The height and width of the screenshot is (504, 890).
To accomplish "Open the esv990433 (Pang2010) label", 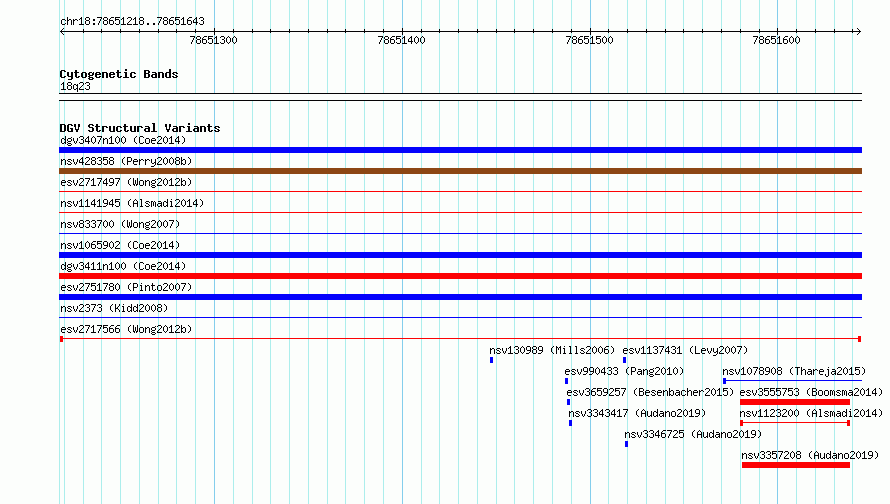I will pyautogui.click(x=624, y=371).
